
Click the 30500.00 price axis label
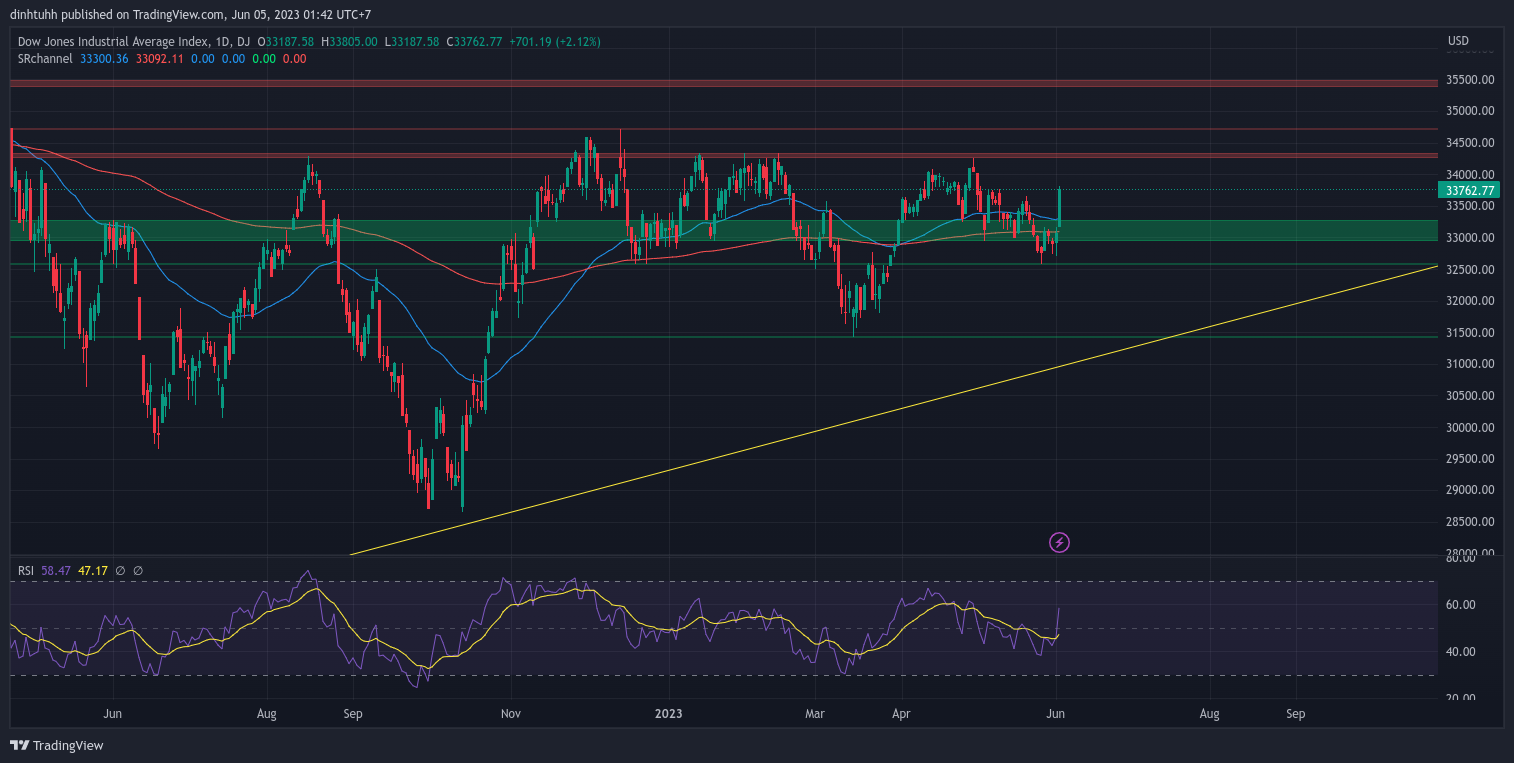pyautogui.click(x=1470, y=396)
